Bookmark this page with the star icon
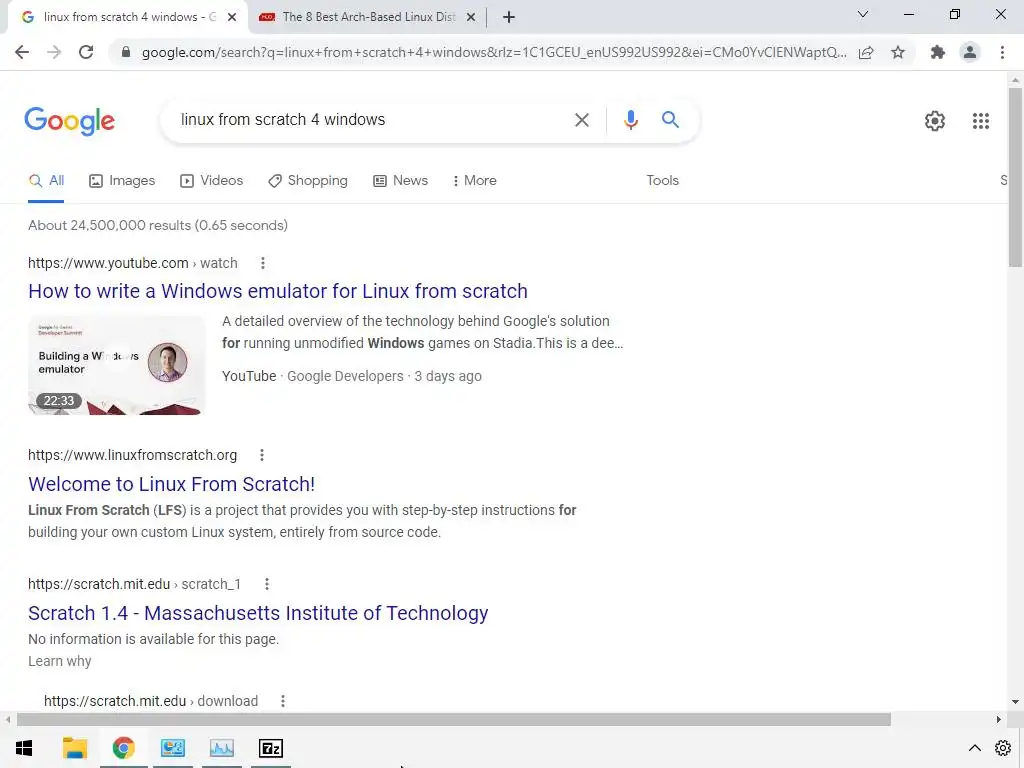The width and height of the screenshot is (1024, 768). tap(898, 52)
